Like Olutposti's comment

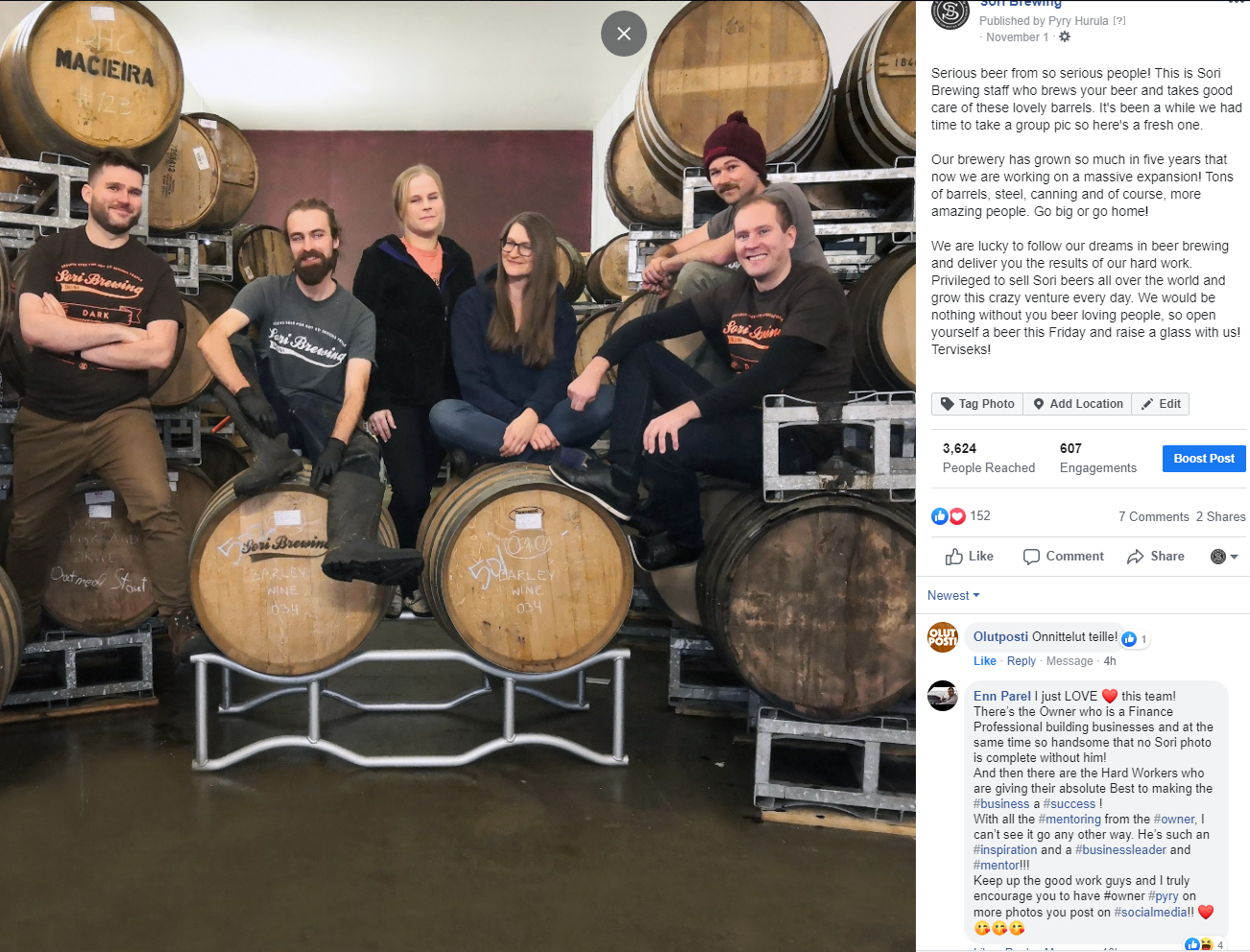[x=985, y=661]
